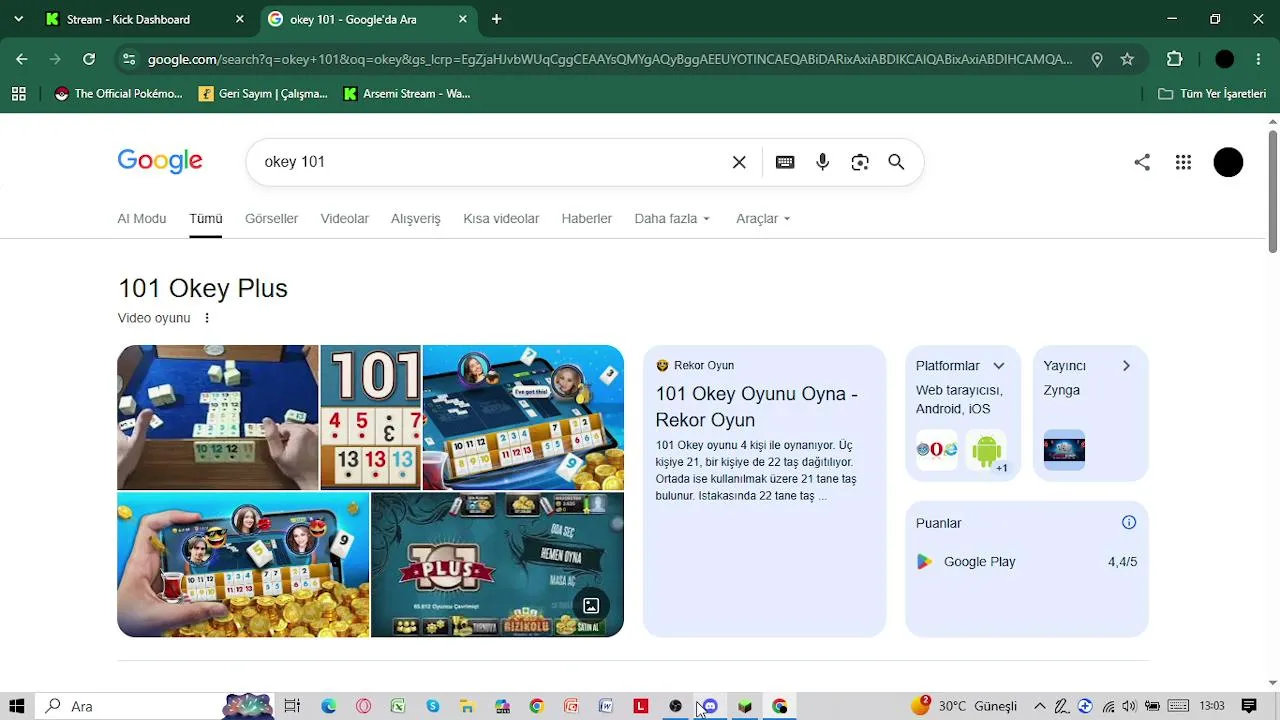Viewport: 1280px width, 720px height.
Task: Open the image gallery icon on thumbnails
Action: (591, 605)
